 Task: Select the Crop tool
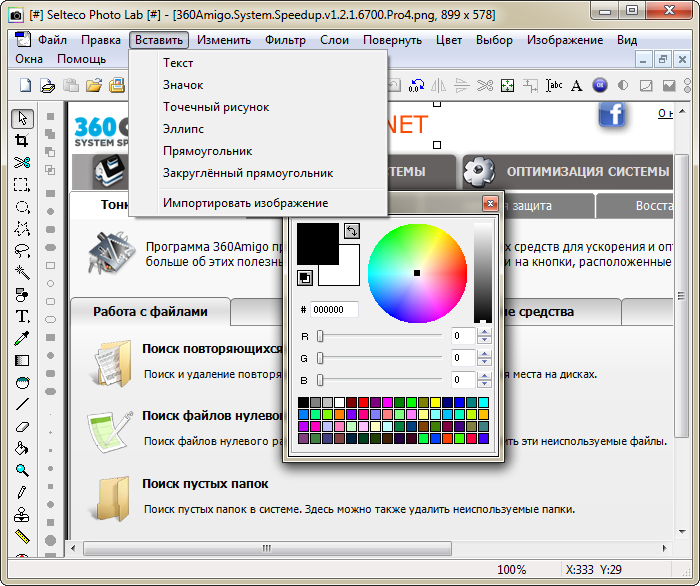(22, 141)
